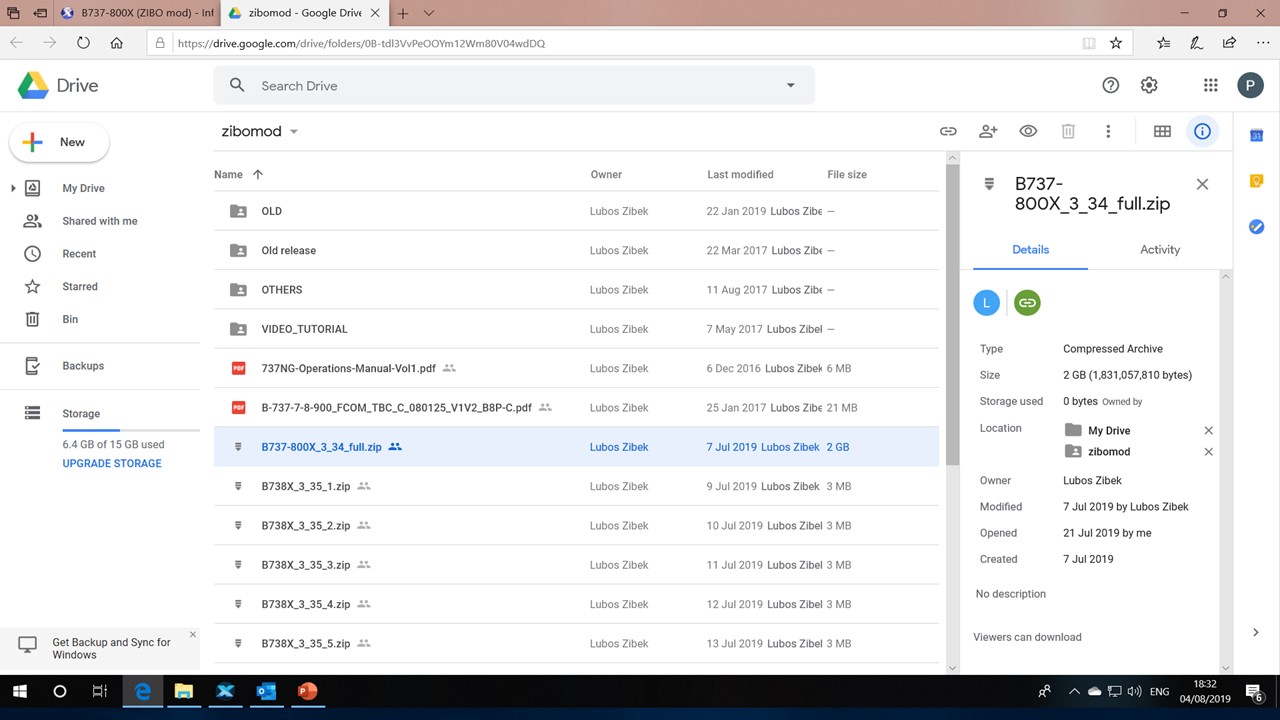Open My Drive in the sidebar
The image size is (1280, 720).
pos(83,188)
